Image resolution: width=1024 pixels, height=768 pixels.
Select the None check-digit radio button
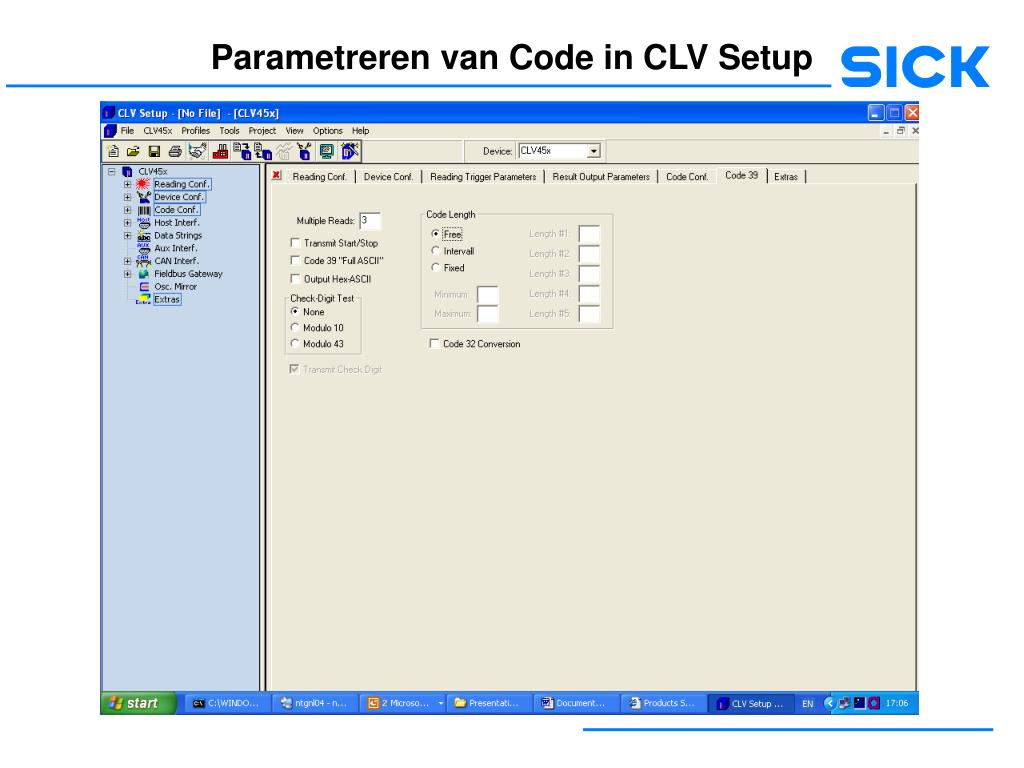click(295, 312)
